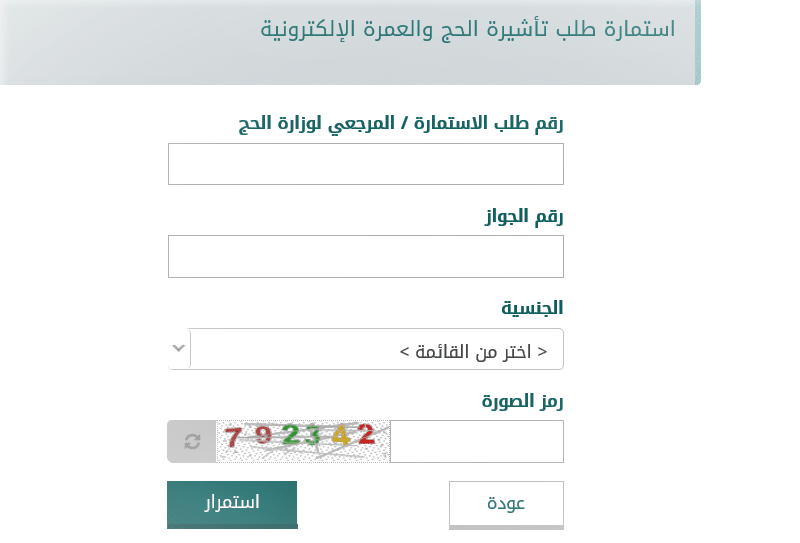Viewport: 800px width, 543px height.
Task: Focus the رقم طلب الاستمارة input field
Action: [x=366, y=164]
